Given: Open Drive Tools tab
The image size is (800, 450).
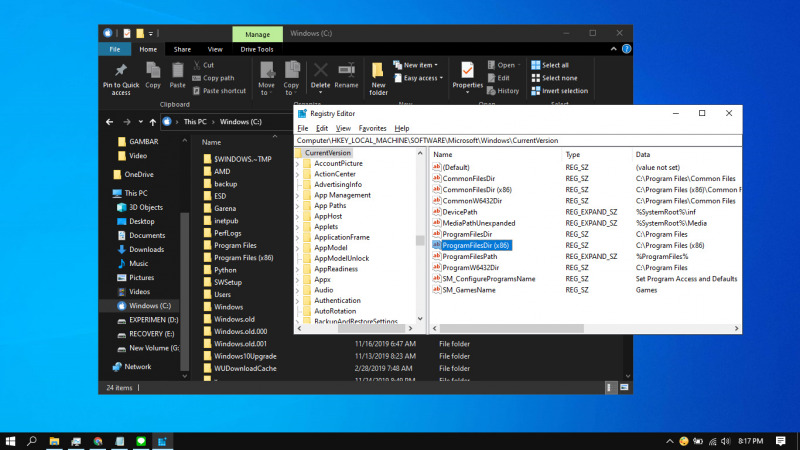Looking at the screenshot, I should click(x=257, y=49).
